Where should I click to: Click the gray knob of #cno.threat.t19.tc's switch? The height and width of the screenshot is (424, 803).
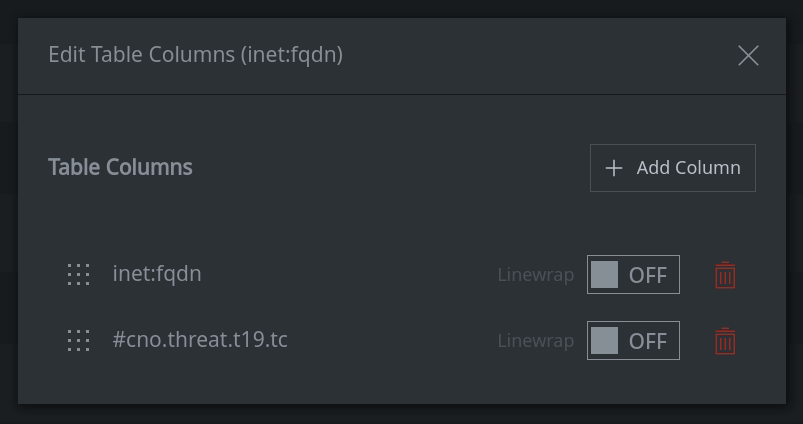604,341
